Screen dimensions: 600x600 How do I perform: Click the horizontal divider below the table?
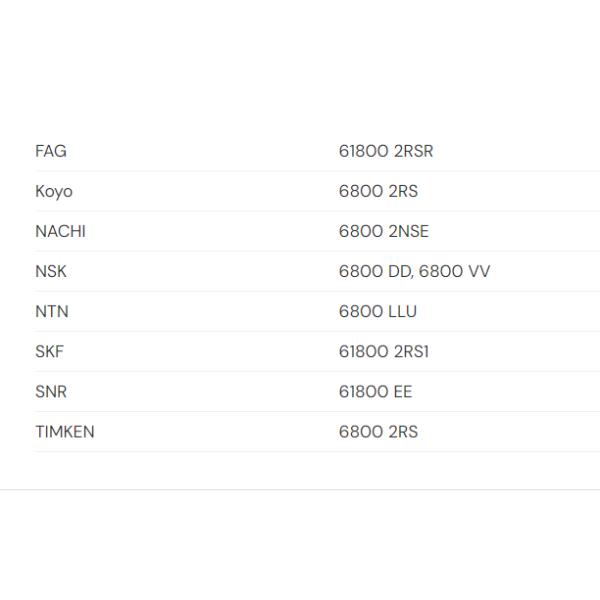point(300,490)
